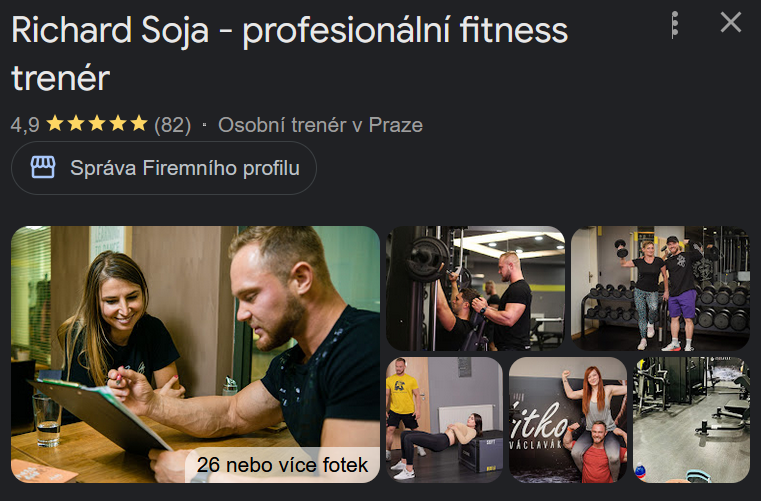Close the business profile panel
Image resolution: width=761 pixels, height=501 pixels.
(730, 23)
